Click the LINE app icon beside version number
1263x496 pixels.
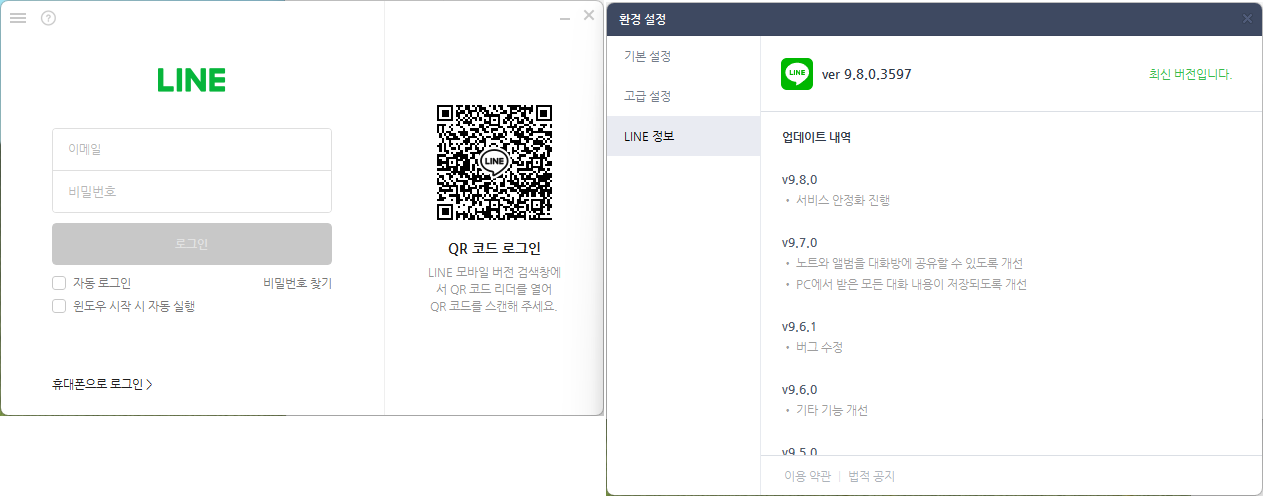point(797,74)
